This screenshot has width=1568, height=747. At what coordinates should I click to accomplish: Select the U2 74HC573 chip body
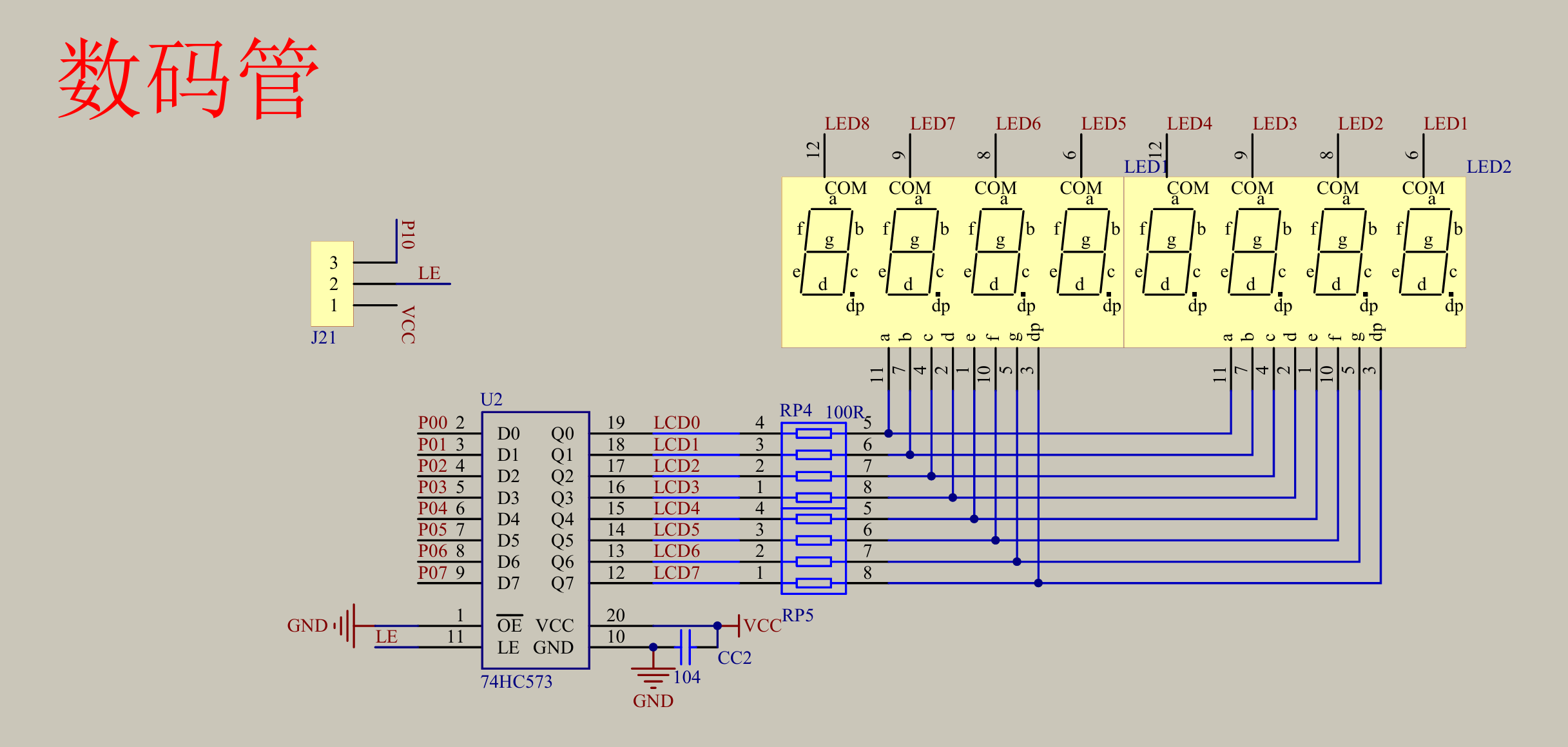coord(535,540)
